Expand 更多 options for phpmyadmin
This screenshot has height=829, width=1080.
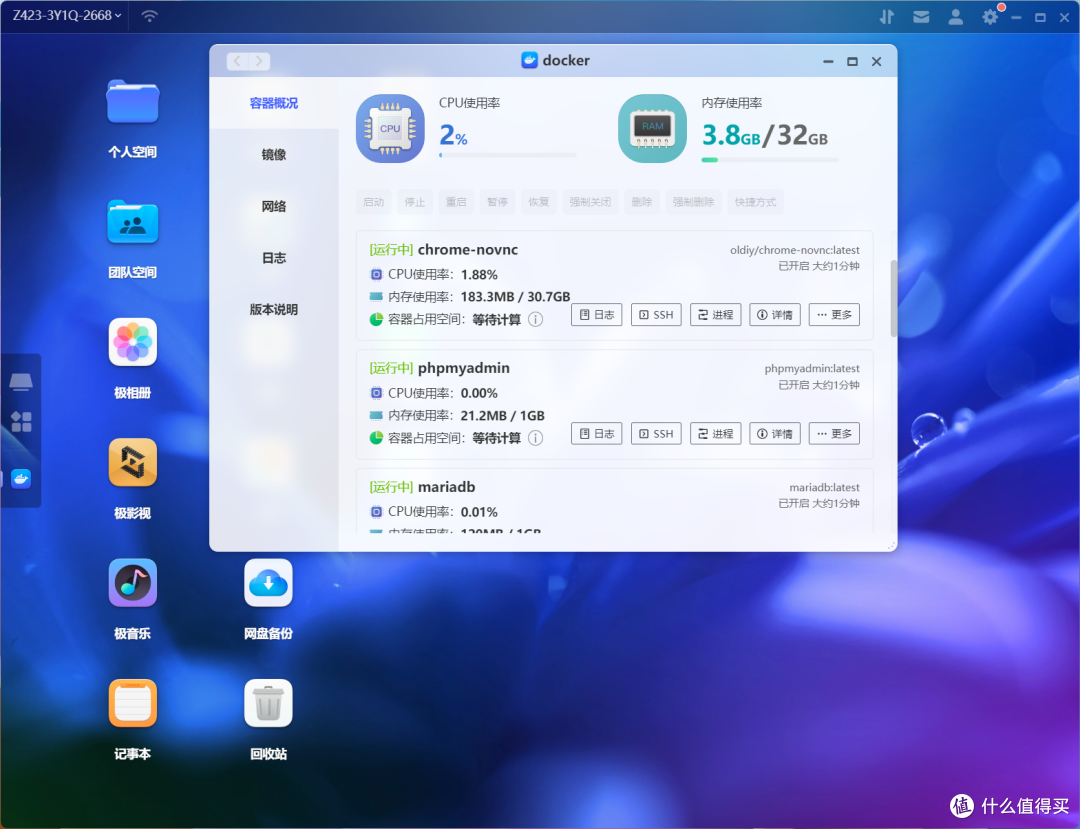coord(834,434)
